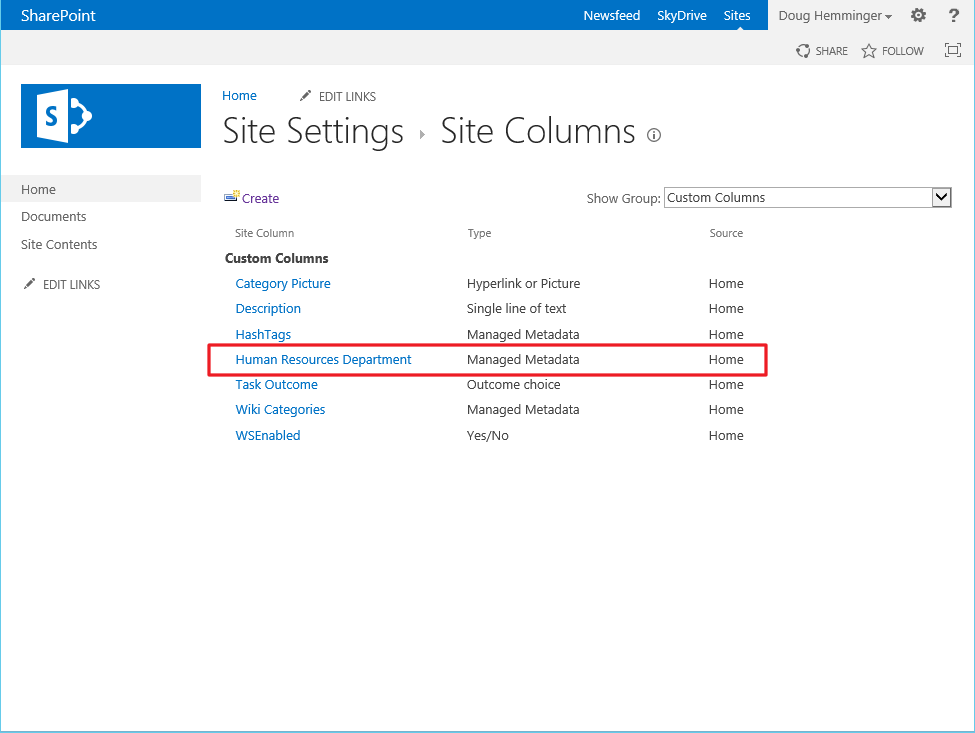Open the SkyDrive page
The width and height of the screenshot is (975, 733).
pos(681,15)
